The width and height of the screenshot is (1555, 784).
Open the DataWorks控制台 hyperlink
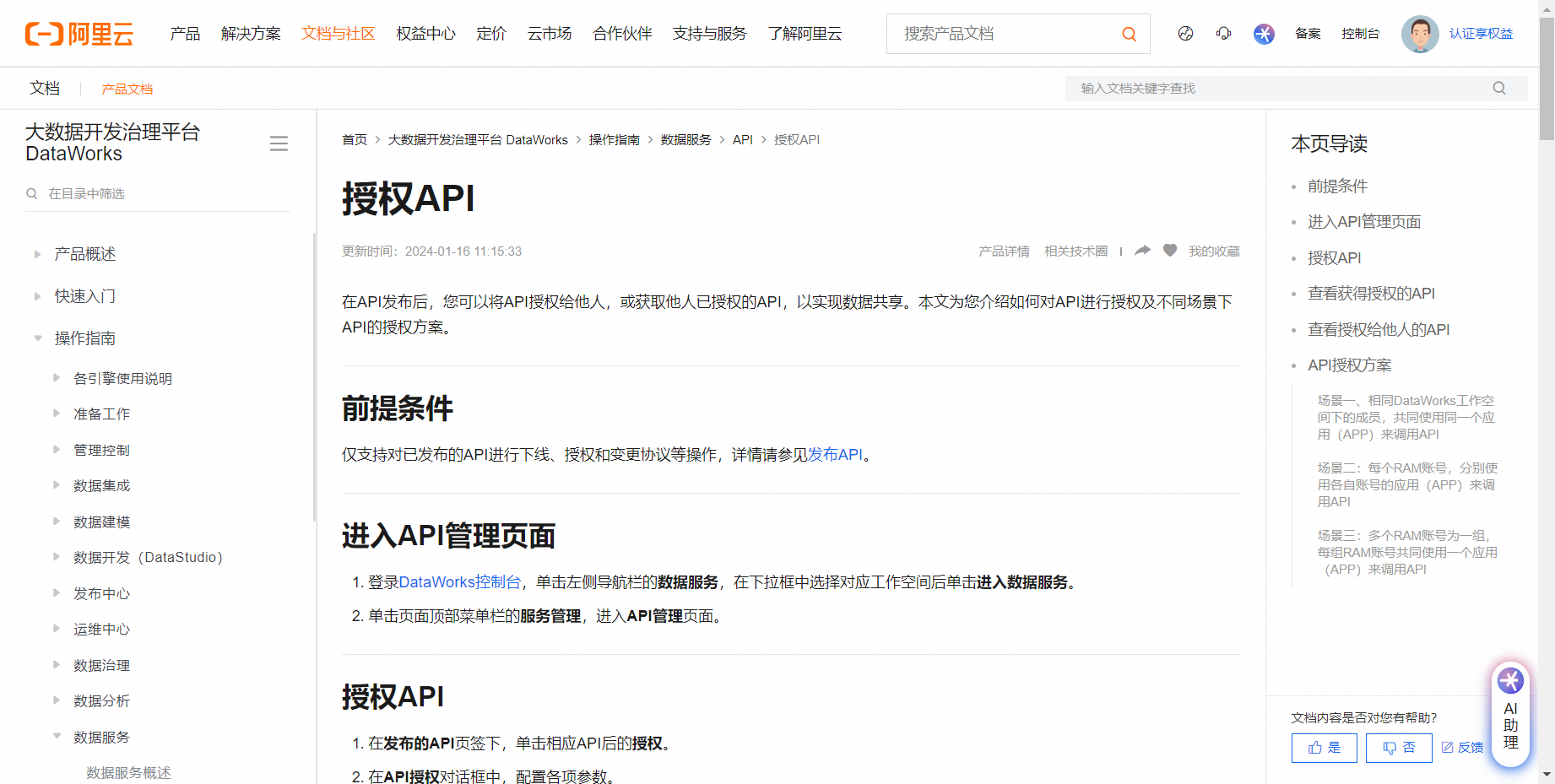(x=460, y=582)
